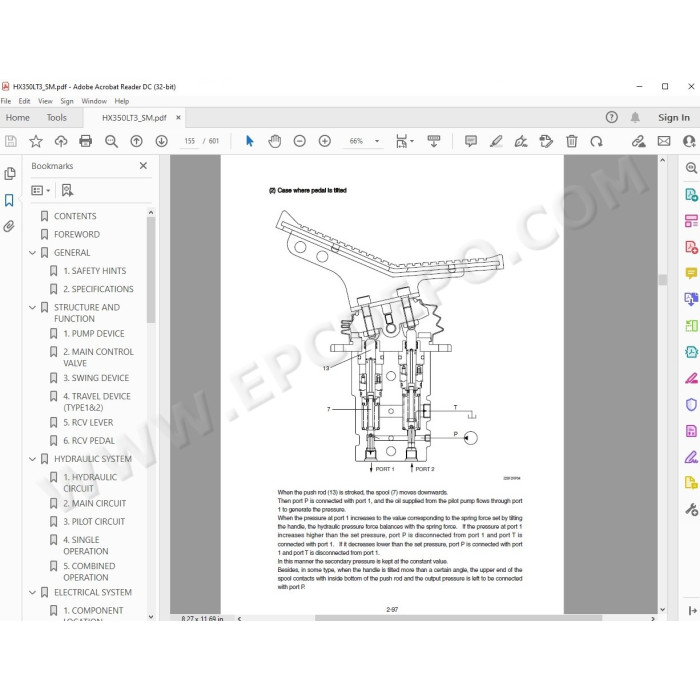Open the File menu
Screen dimensions: 700x700
[x=6, y=101]
